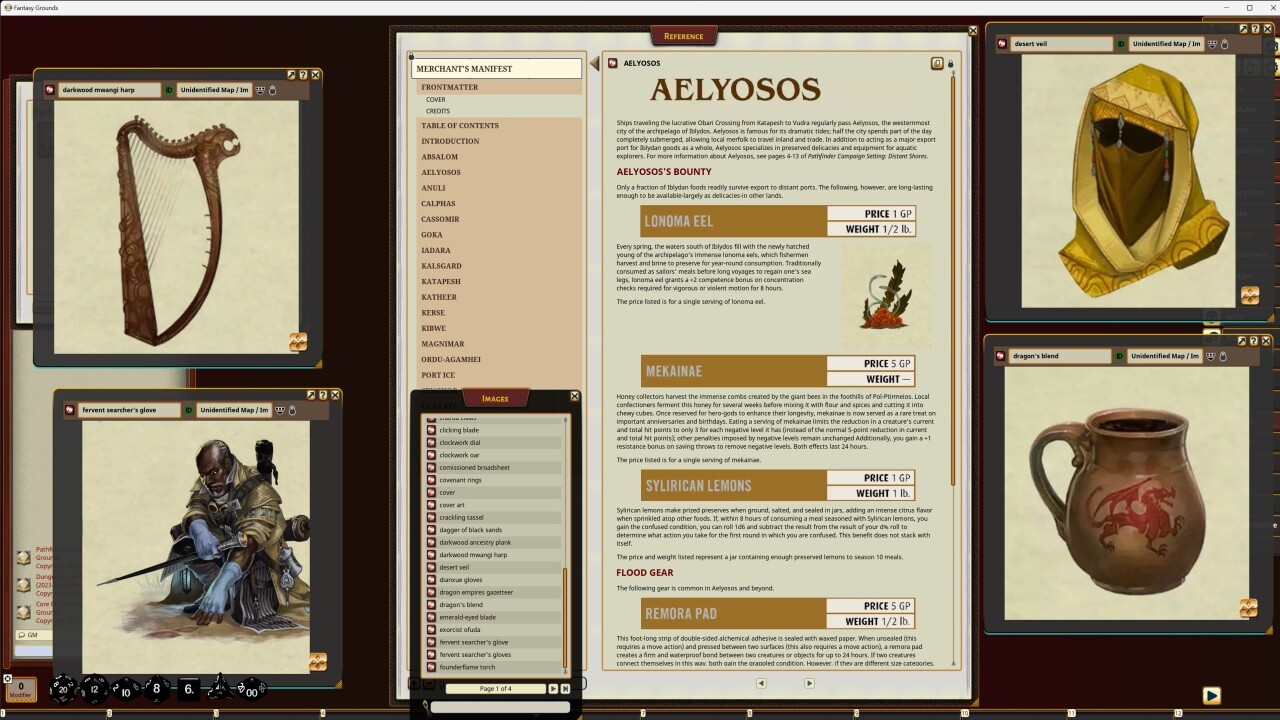Viewport: 1280px width, 720px height.
Task: Click the Reference tab at the window top
Action: [x=684, y=35]
